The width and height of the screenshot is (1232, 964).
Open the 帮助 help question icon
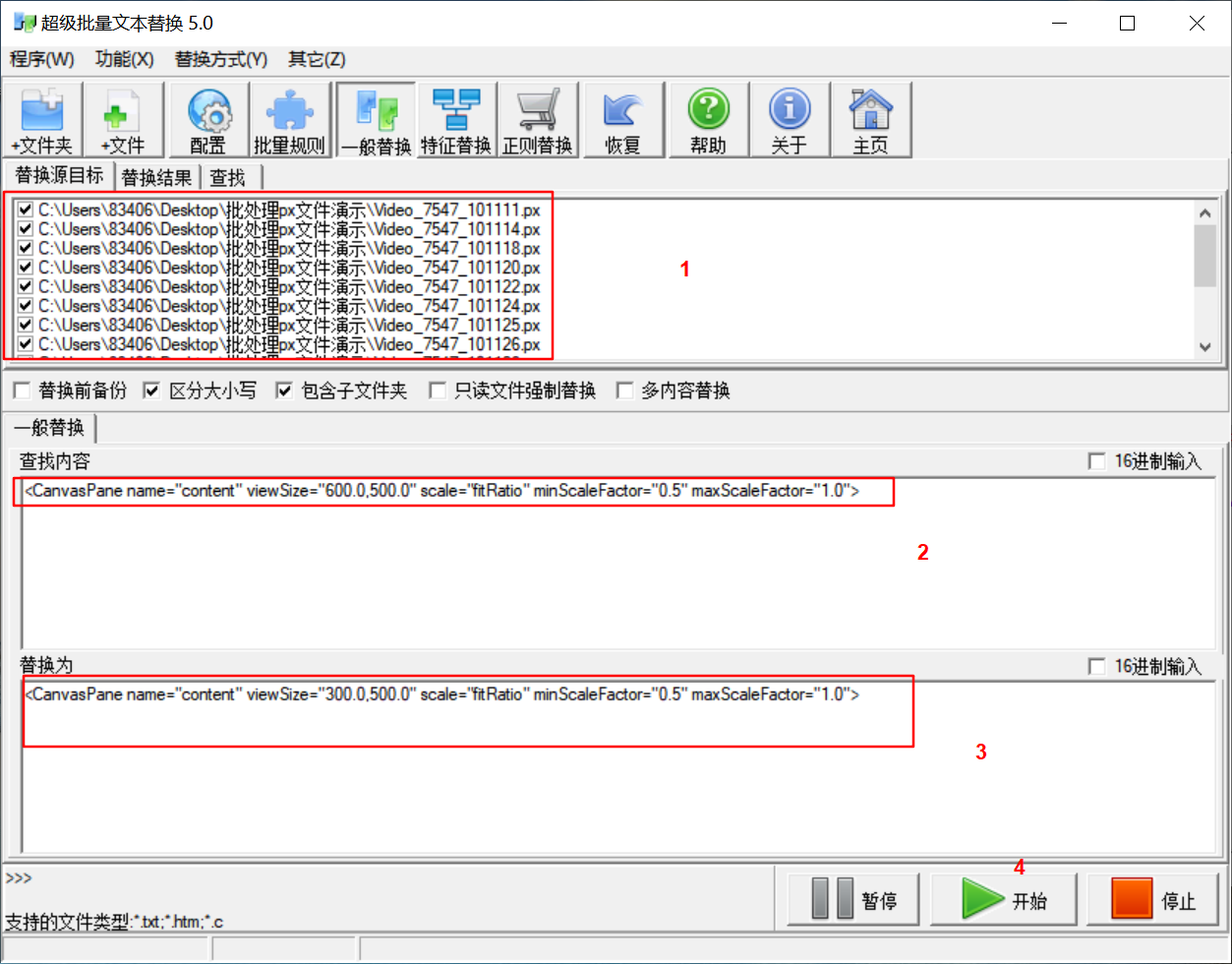point(708,120)
